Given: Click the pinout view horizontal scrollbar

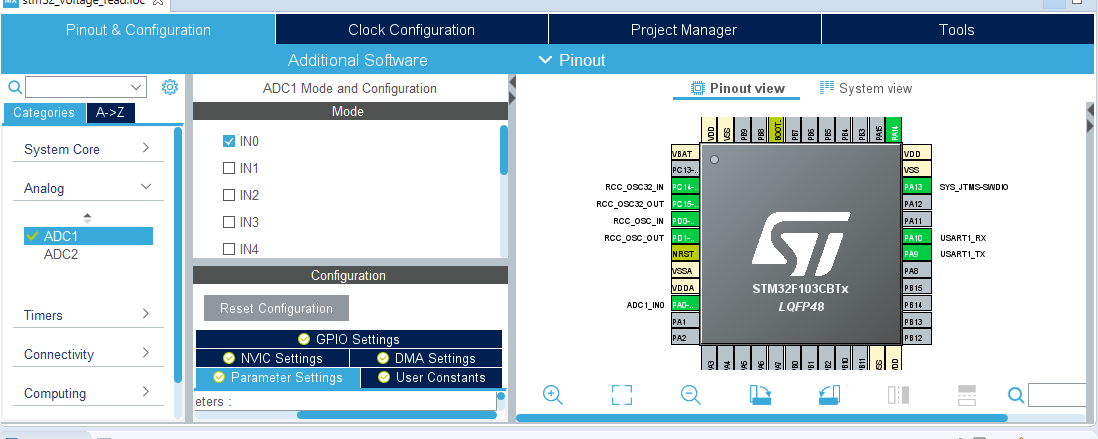Looking at the screenshot, I should [x=762, y=418].
